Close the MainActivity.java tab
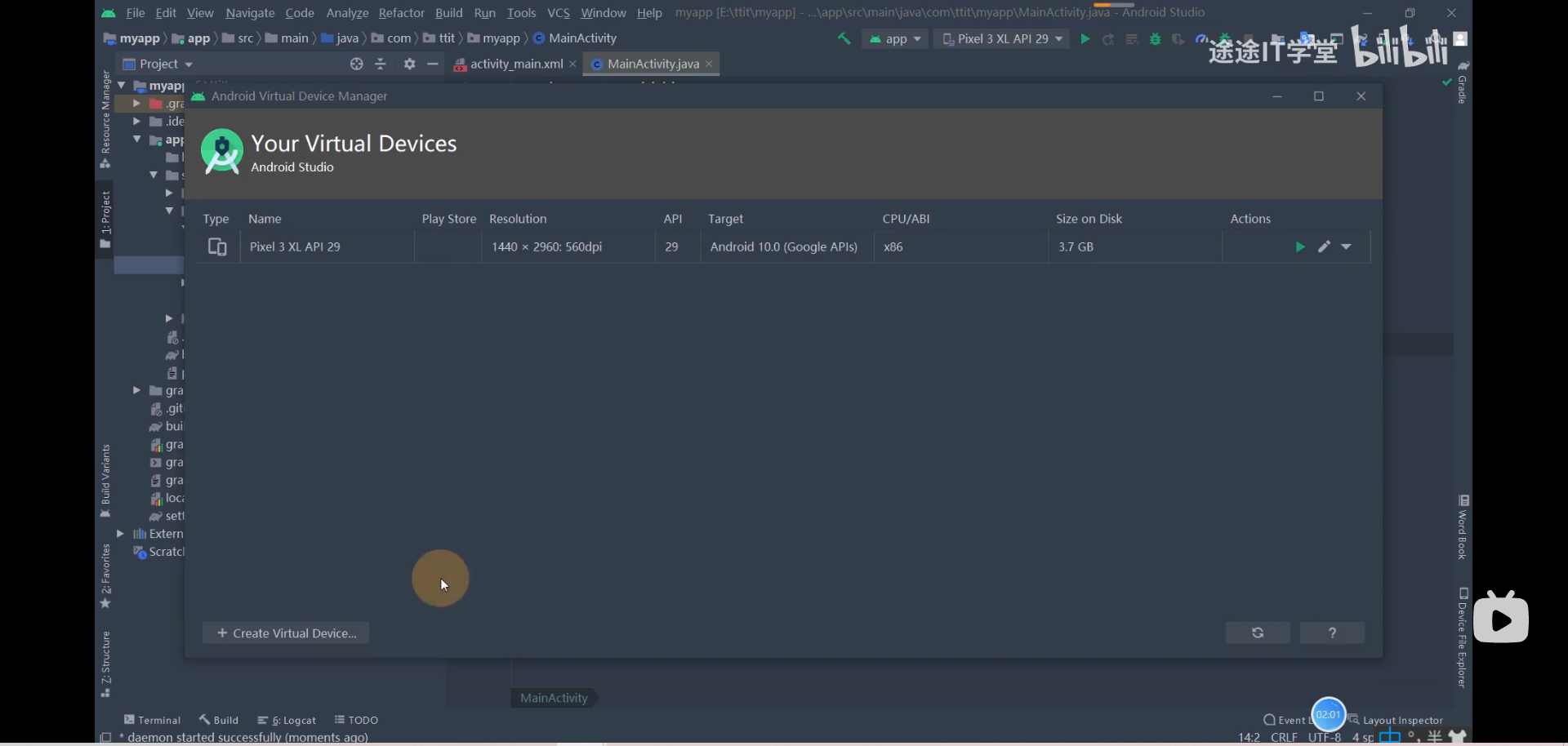Viewport: 1568px width, 746px height. (709, 64)
